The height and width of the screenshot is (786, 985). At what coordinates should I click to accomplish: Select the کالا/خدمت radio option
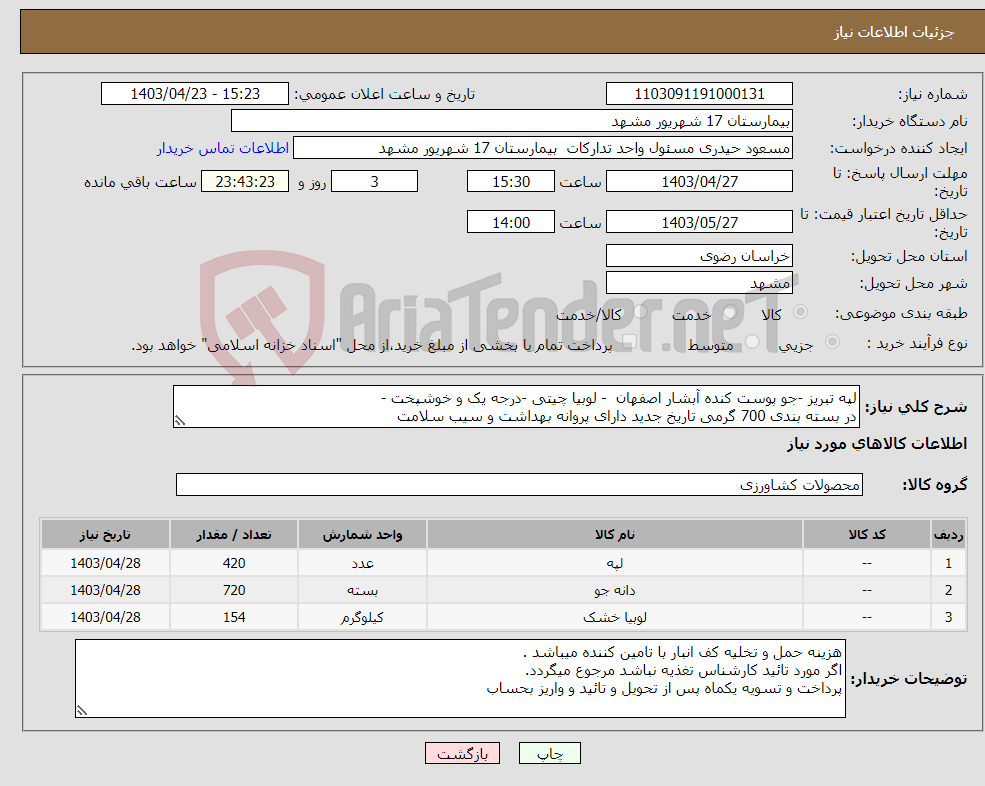[639, 312]
